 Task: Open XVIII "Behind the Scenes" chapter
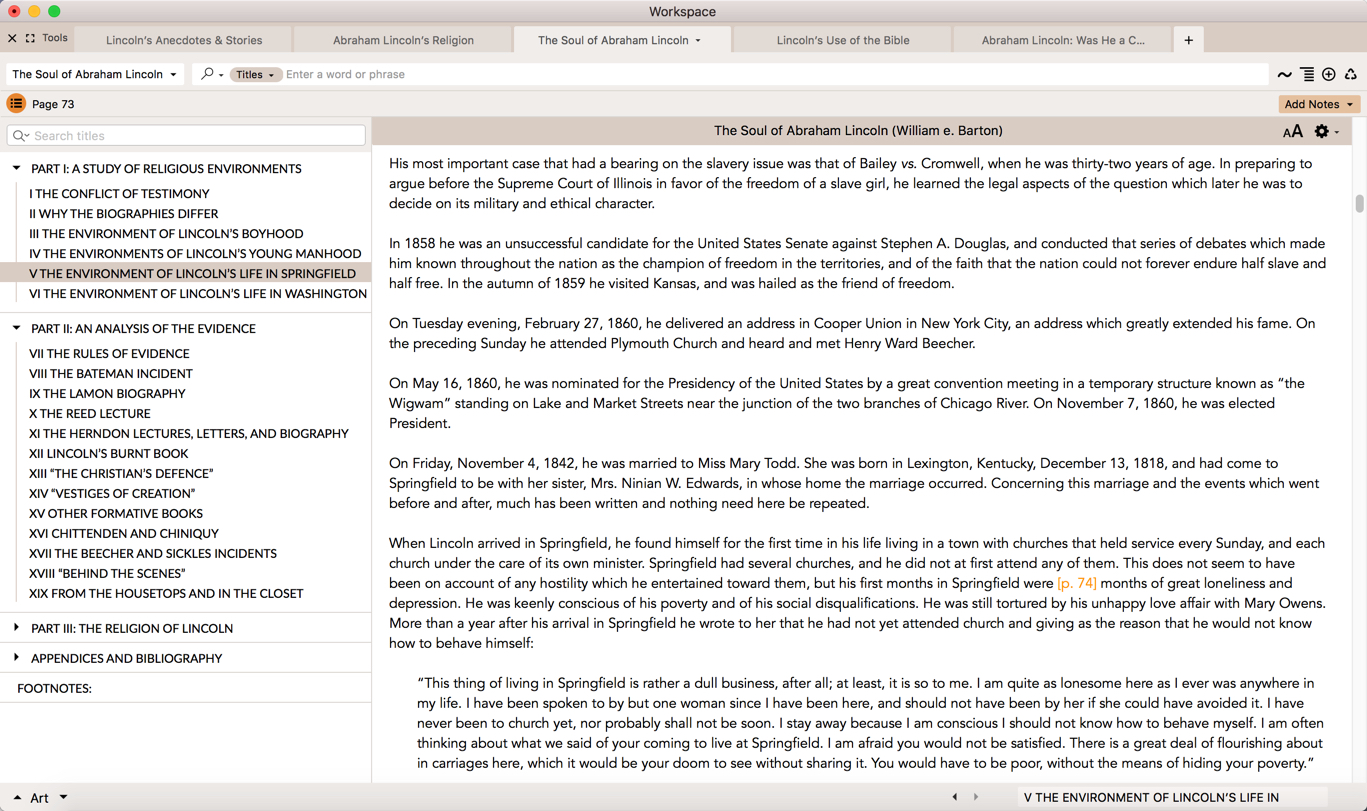pos(107,574)
